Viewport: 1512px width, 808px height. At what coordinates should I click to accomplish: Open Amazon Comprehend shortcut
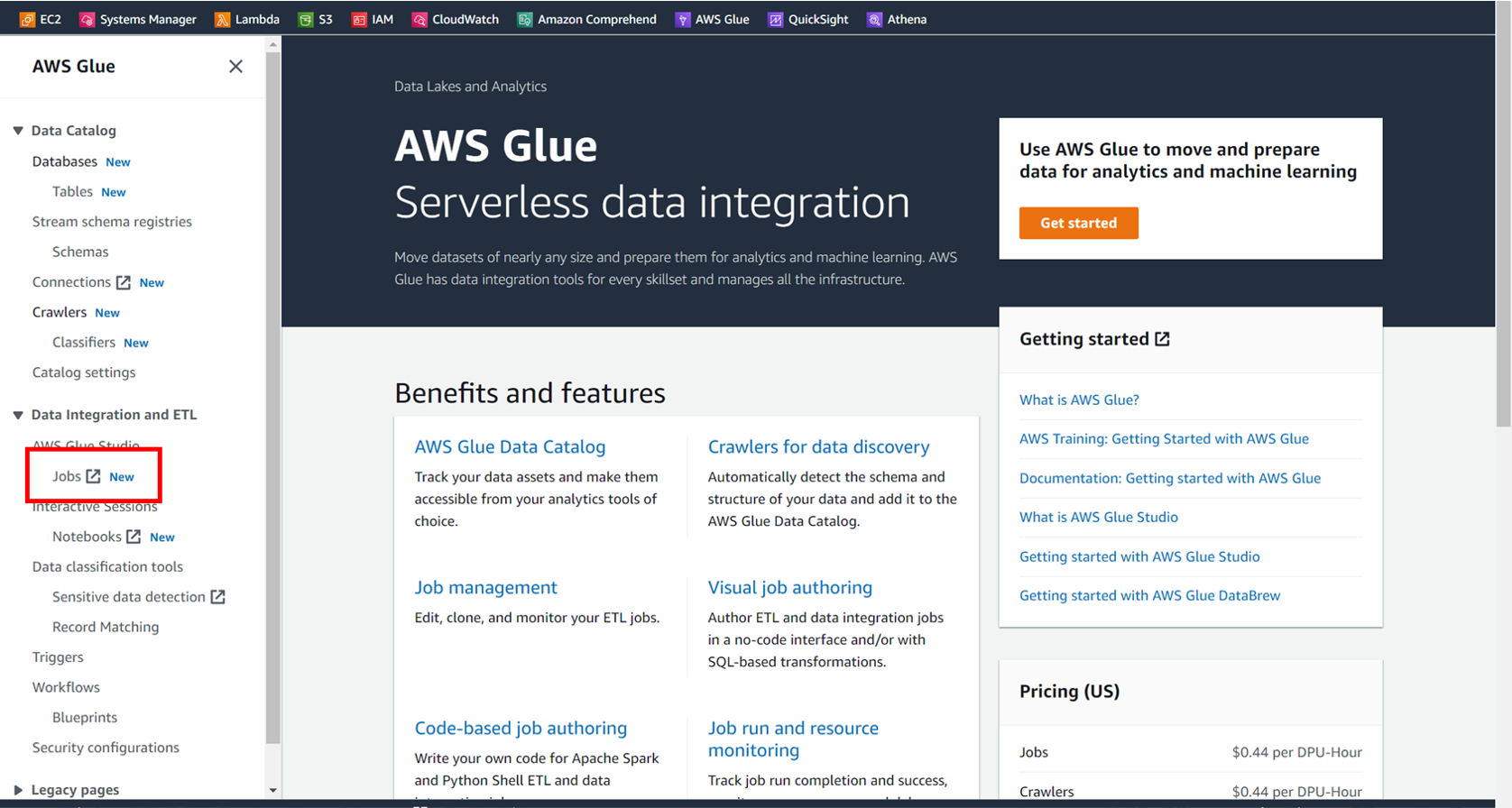[586, 18]
